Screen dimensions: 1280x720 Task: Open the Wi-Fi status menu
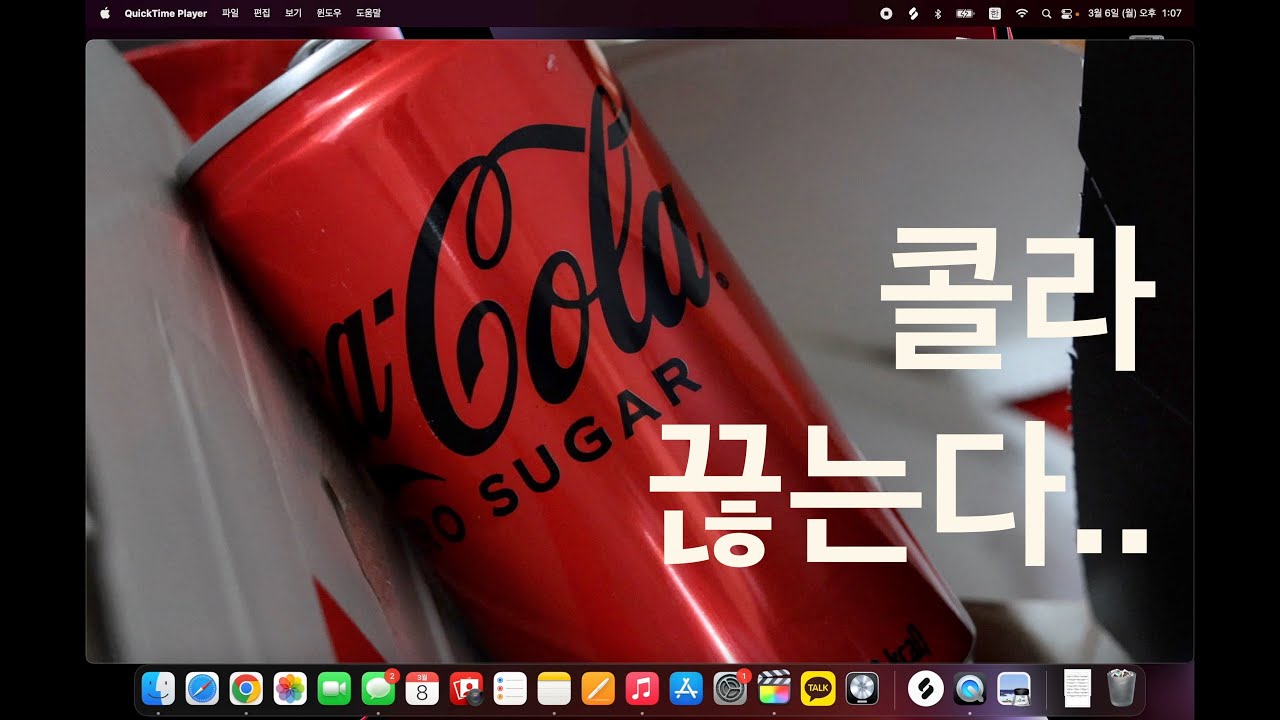1021,14
